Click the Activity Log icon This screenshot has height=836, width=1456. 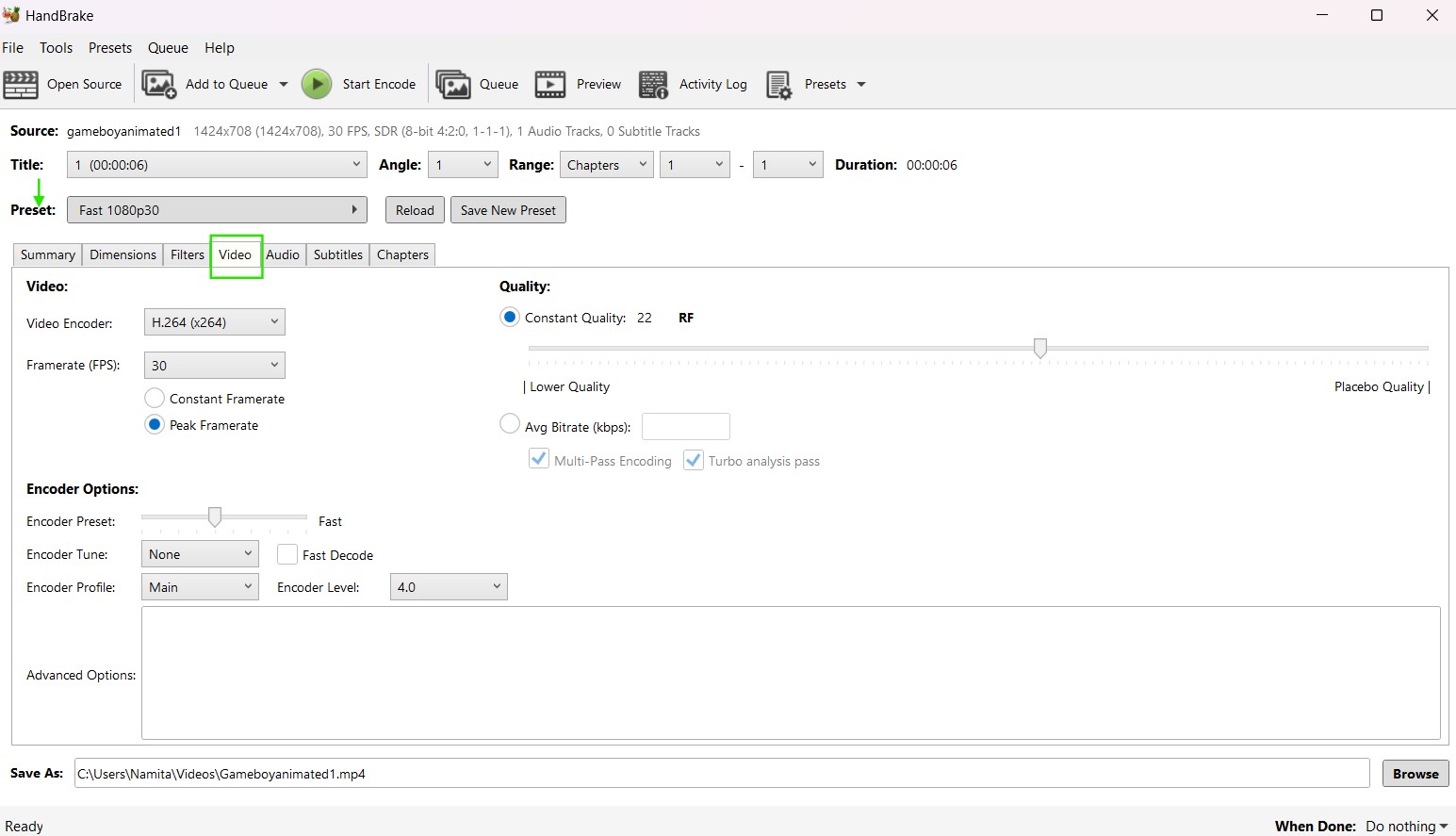653,84
